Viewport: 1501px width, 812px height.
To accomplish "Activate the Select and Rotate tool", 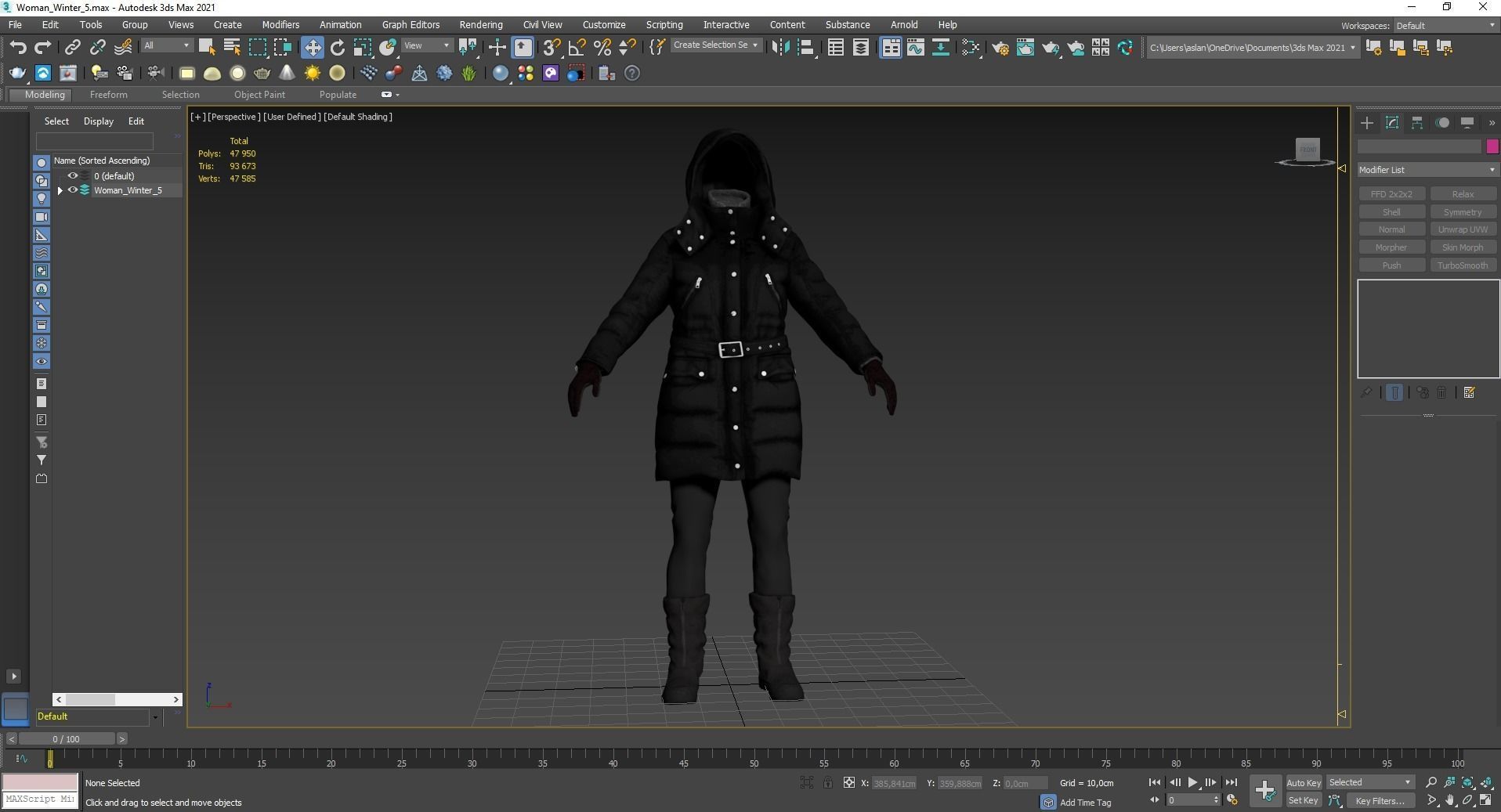I will click(338, 48).
